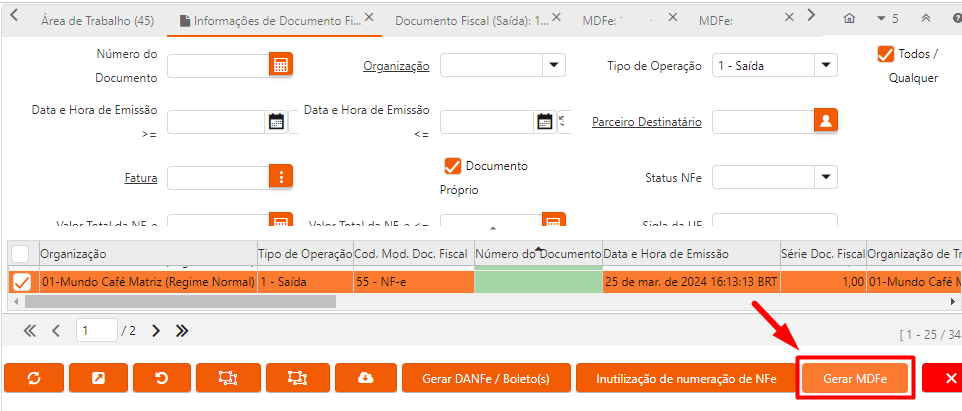Open the Documento Fiscal (Saída) tab

pos(471,20)
